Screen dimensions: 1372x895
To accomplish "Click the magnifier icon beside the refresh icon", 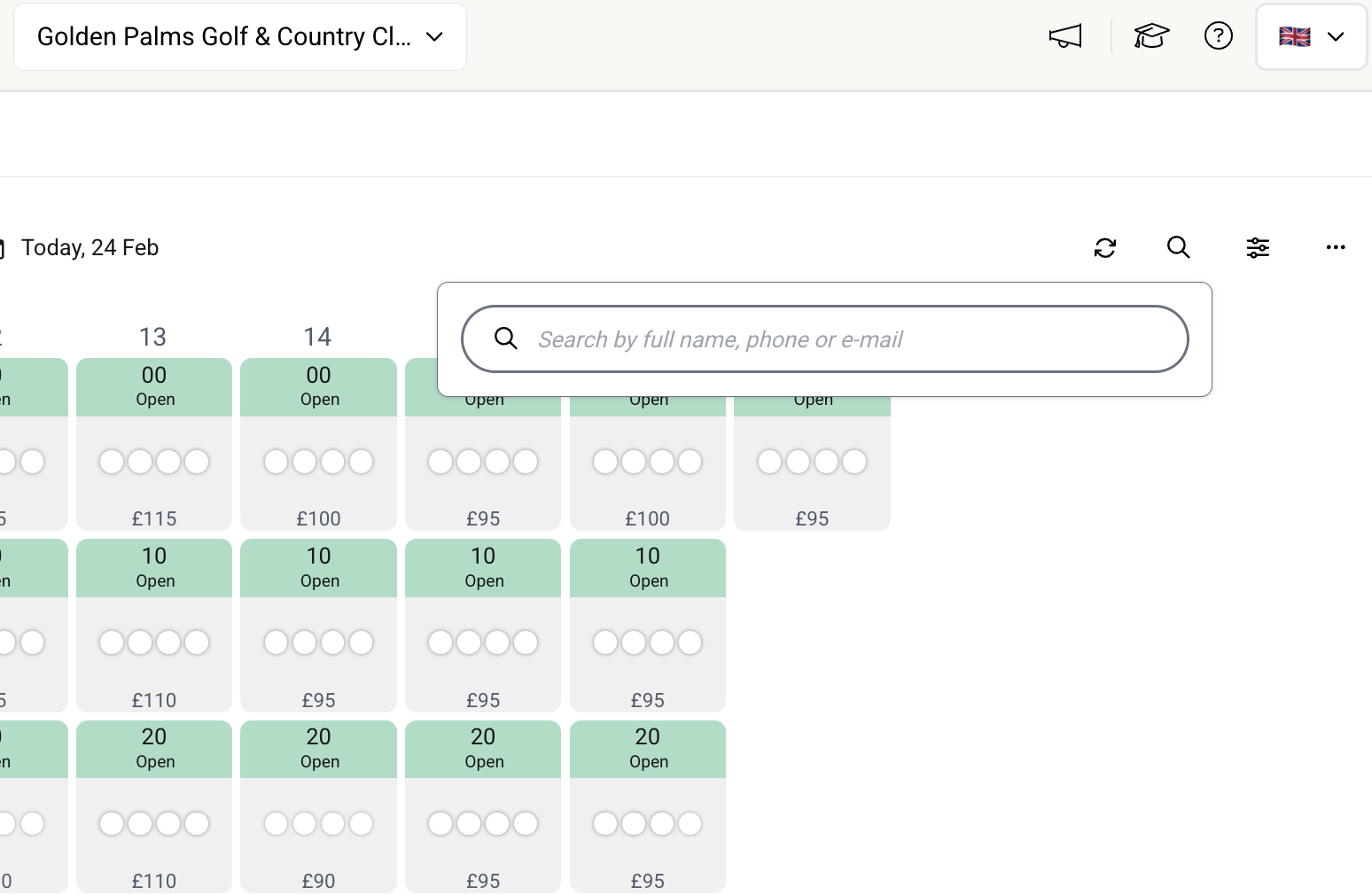I will (1178, 248).
